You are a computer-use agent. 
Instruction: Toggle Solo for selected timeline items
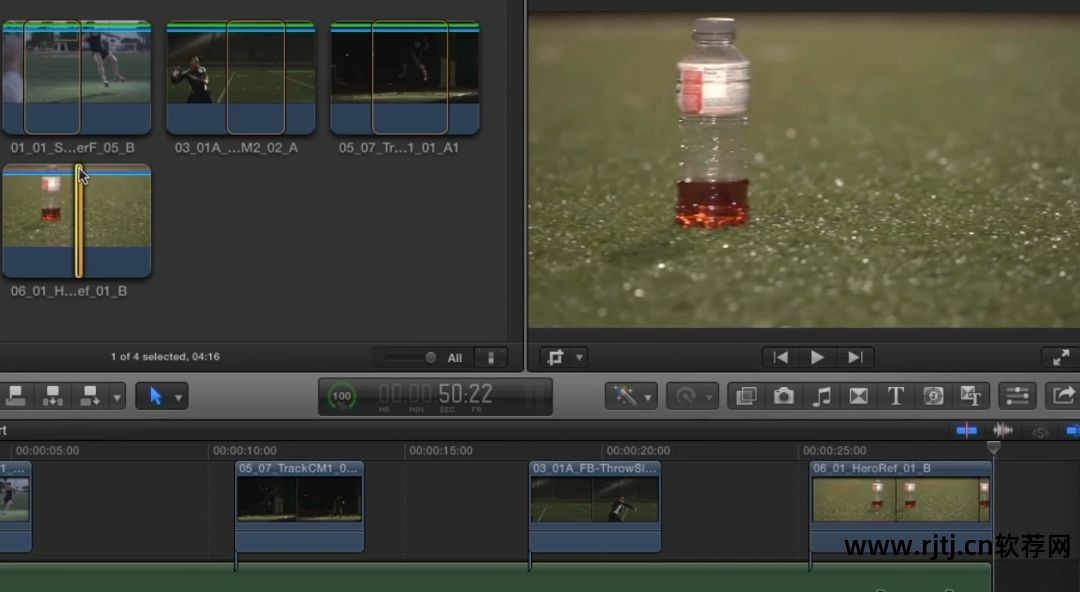[x=1039, y=431]
